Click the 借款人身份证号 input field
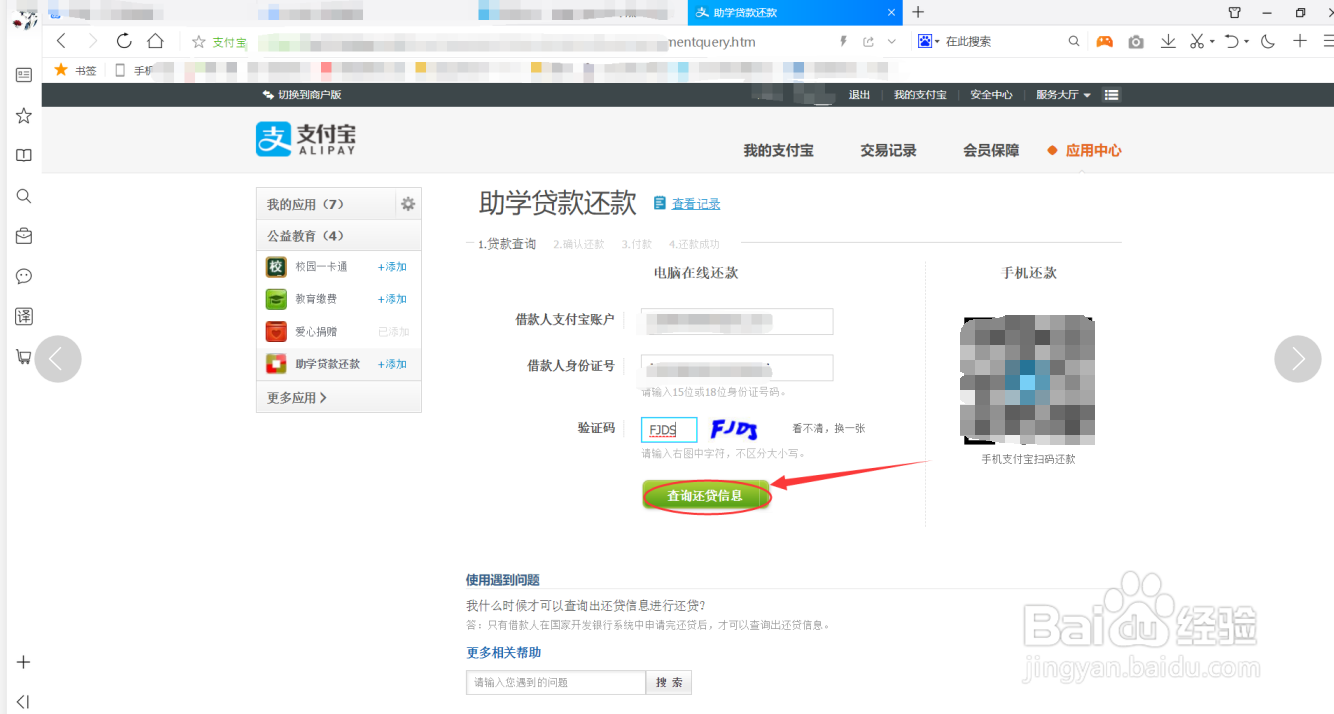The height and width of the screenshot is (714, 1334). point(737,367)
